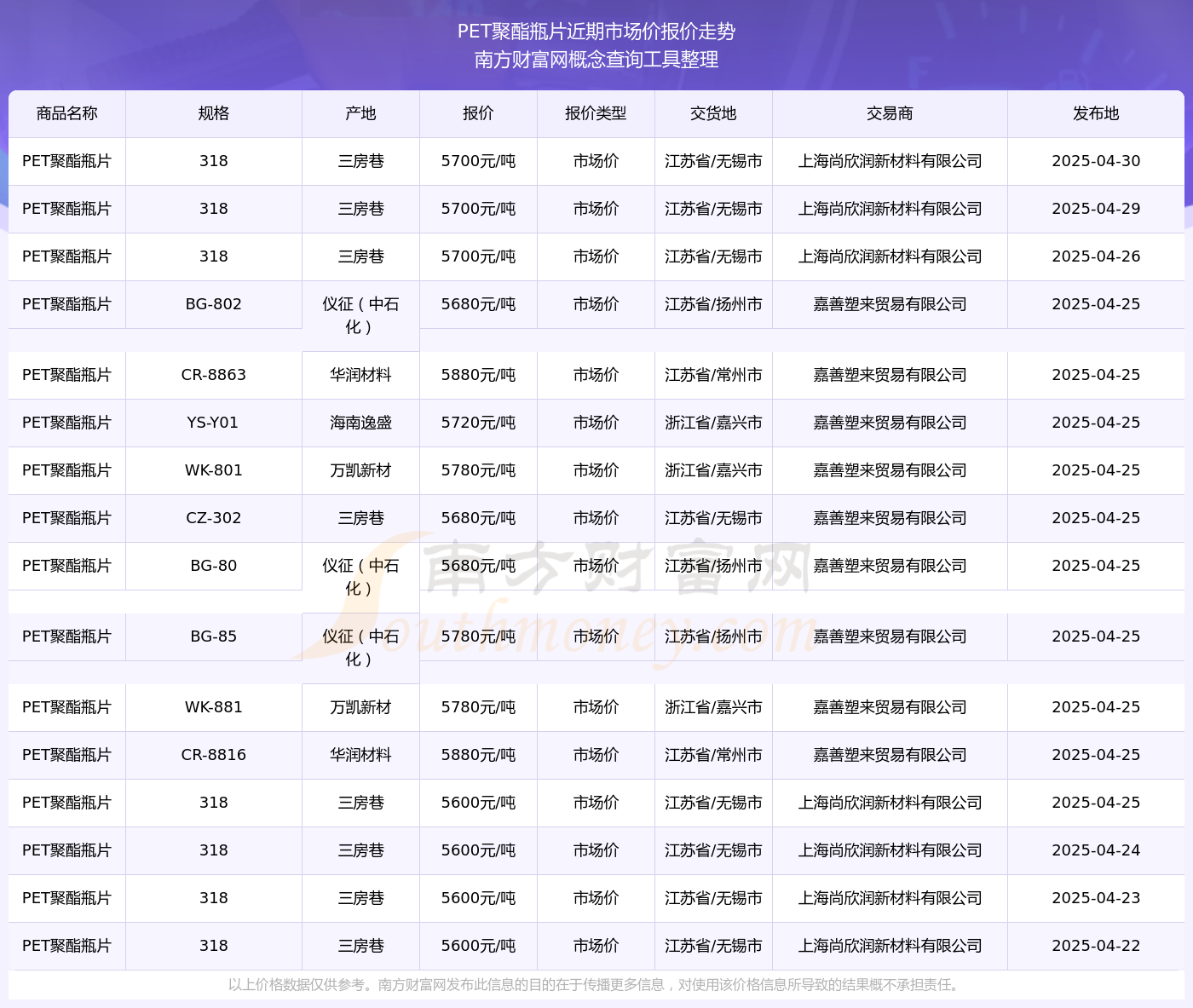Click the 交易商 column header
The image size is (1193, 1008).
tap(890, 113)
